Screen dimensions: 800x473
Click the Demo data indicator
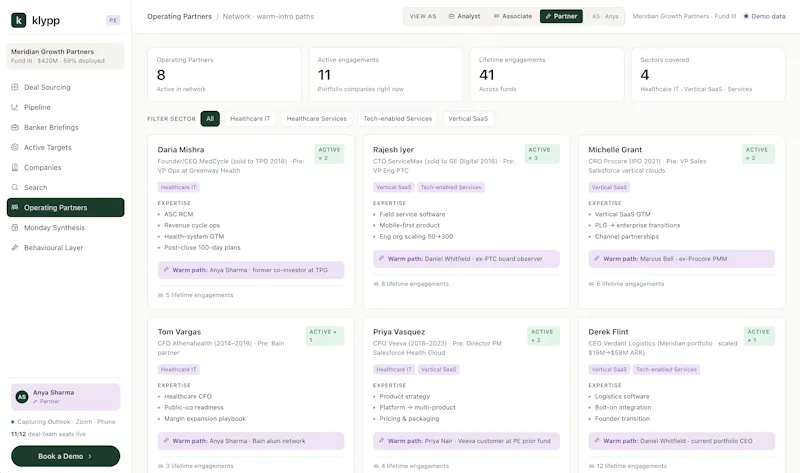point(764,16)
